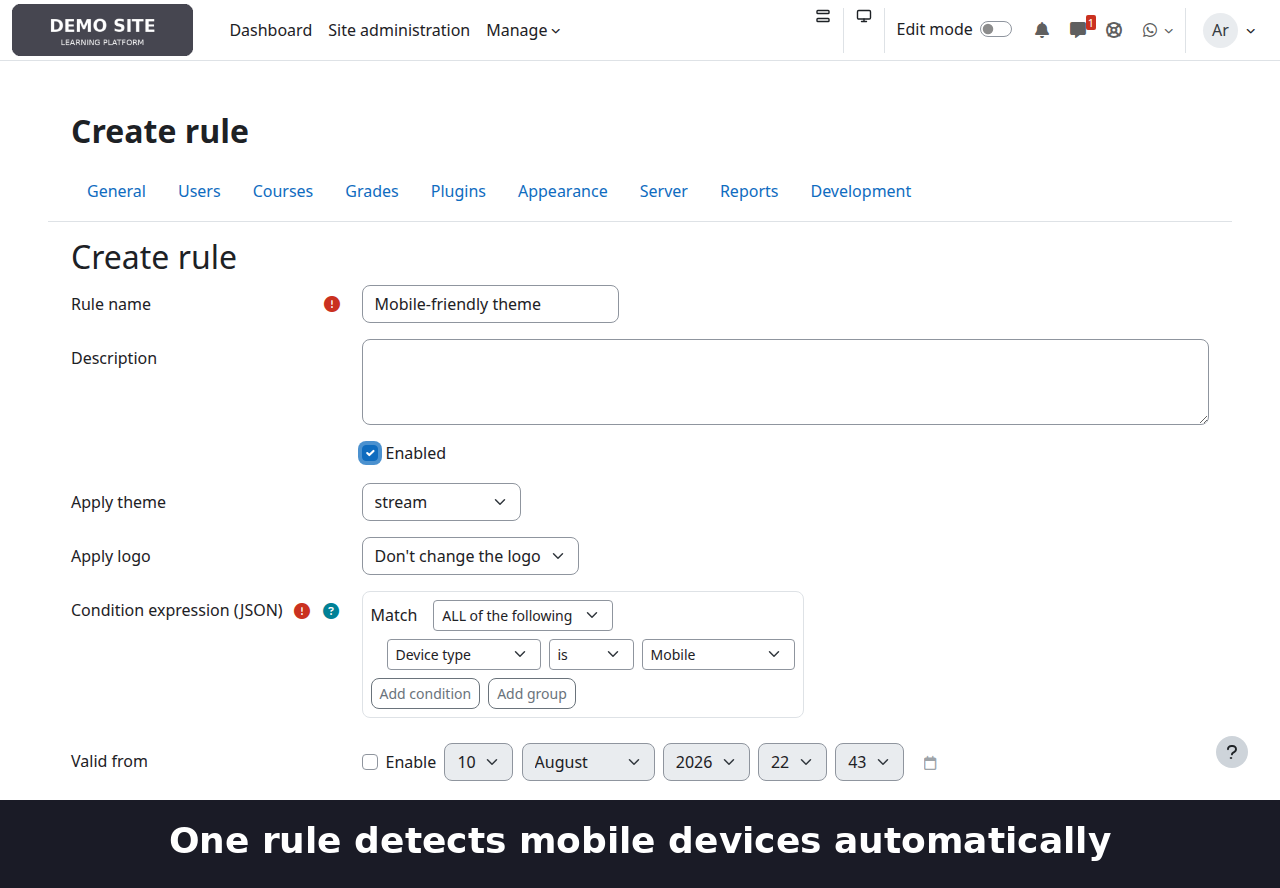
Task: Open the Apply logo dropdown
Action: pos(470,556)
